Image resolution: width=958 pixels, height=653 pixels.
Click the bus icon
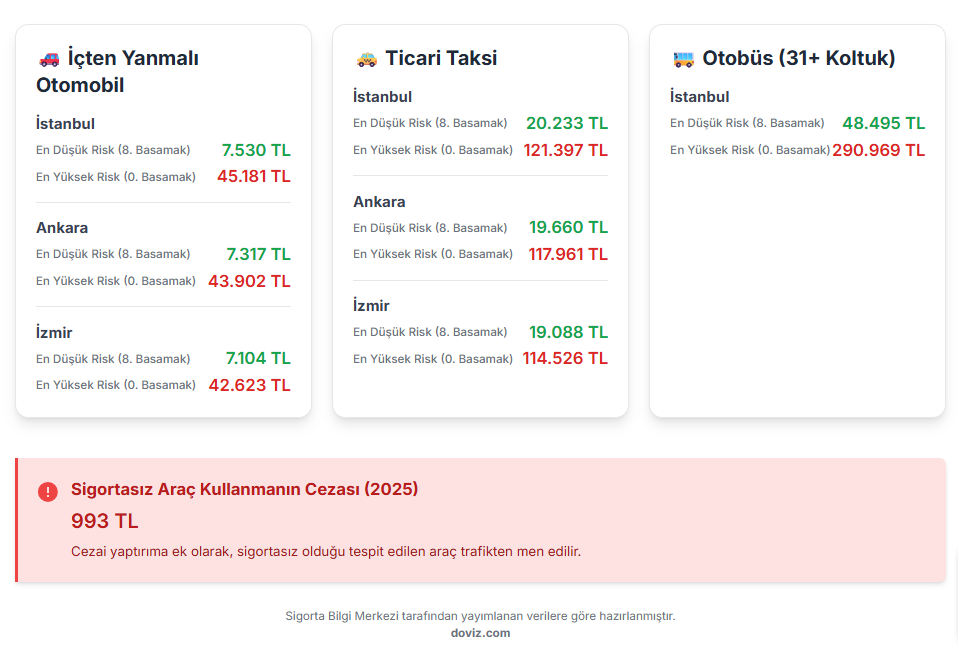(683, 59)
